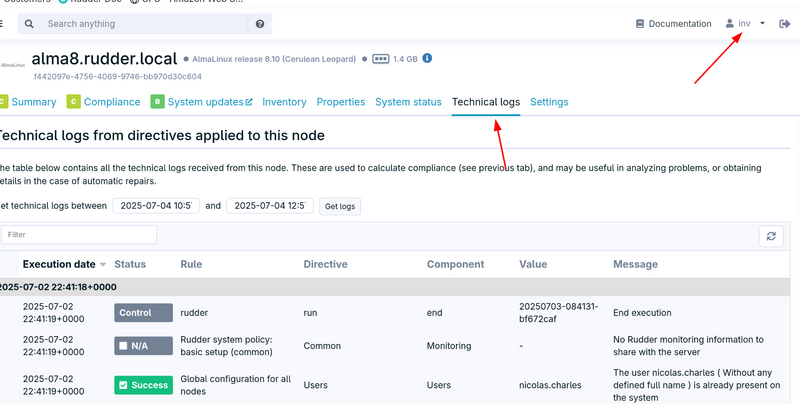
Task: Click the 'No Rudder monitoring information' message
Action: coord(688,346)
